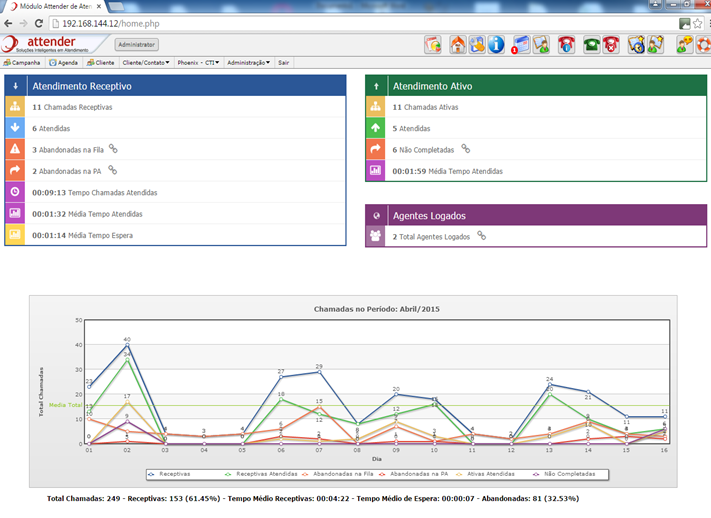Screen dimensions: 711x518
Task: Close the Módulo Attender browser tab
Action: coord(99,6)
